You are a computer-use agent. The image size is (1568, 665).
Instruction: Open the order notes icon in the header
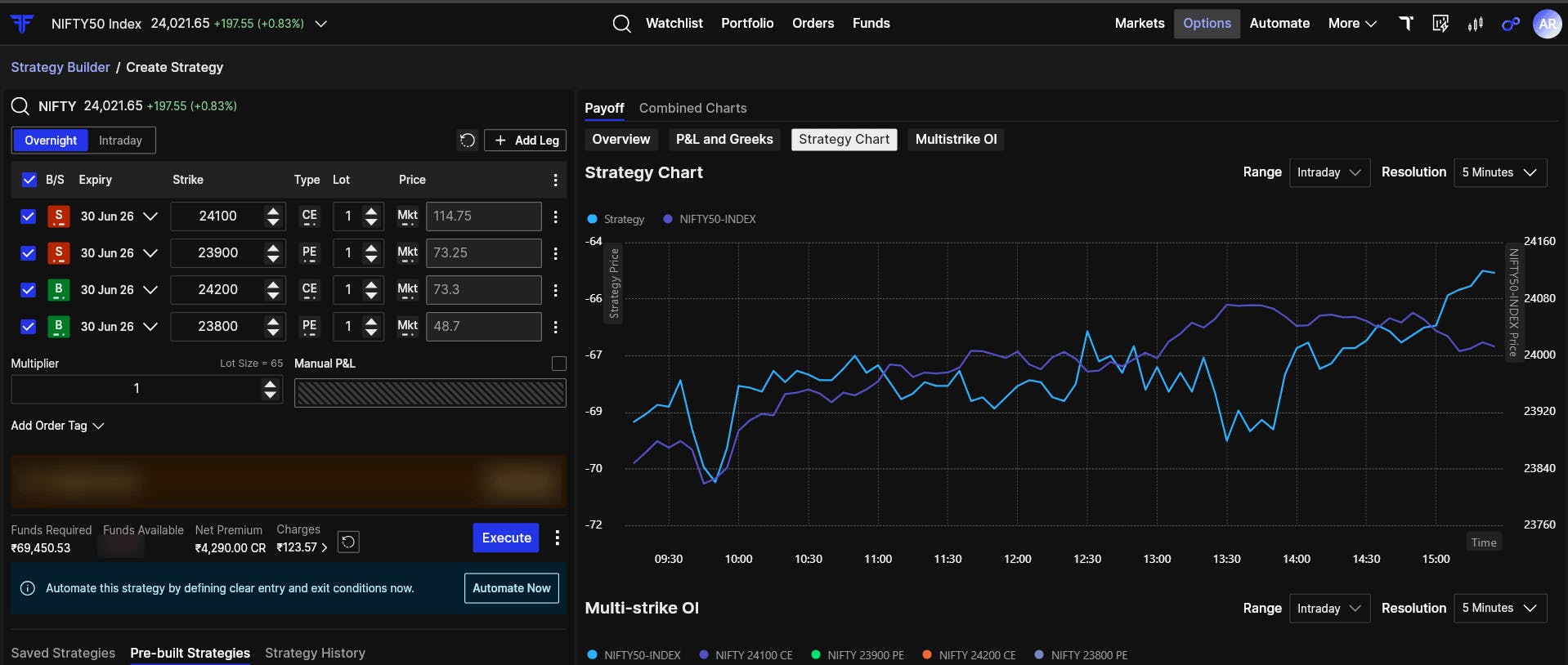[x=1440, y=24]
